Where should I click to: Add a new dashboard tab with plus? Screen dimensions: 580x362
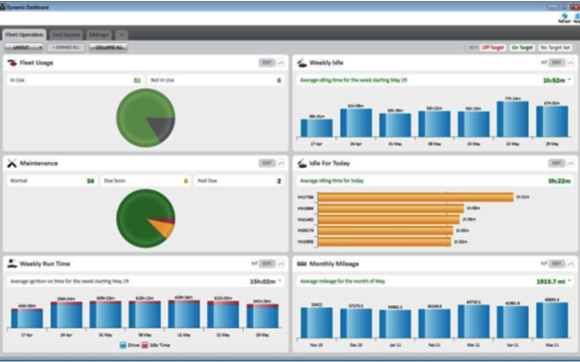tap(122, 35)
